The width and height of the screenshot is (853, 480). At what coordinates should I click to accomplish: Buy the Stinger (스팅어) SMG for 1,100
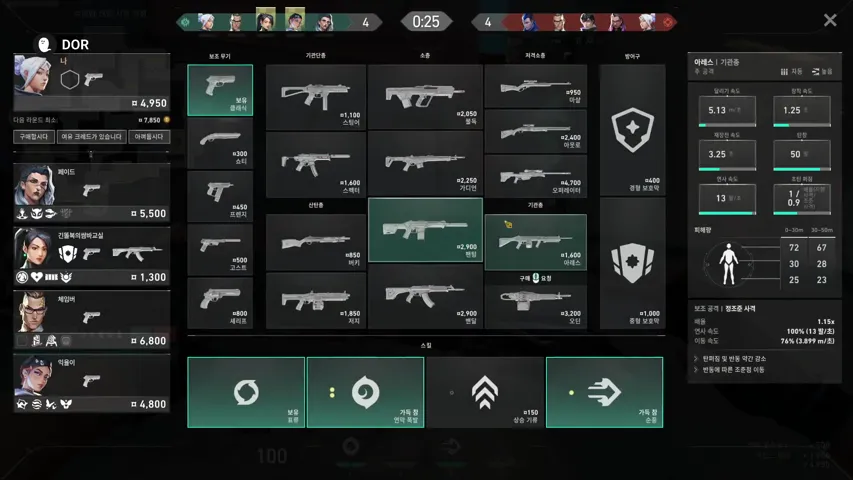click(x=316, y=97)
